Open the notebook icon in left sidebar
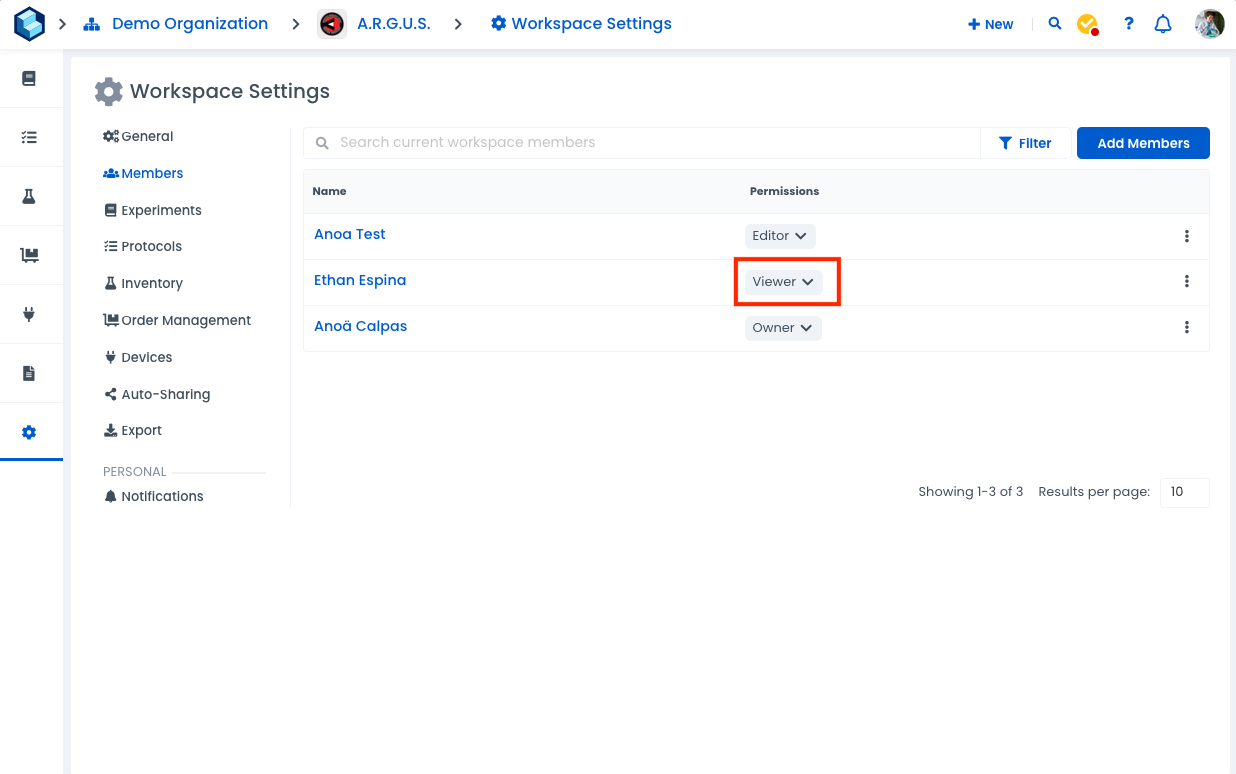Viewport: 1236px width, 774px height. pyautogui.click(x=29, y=78)
